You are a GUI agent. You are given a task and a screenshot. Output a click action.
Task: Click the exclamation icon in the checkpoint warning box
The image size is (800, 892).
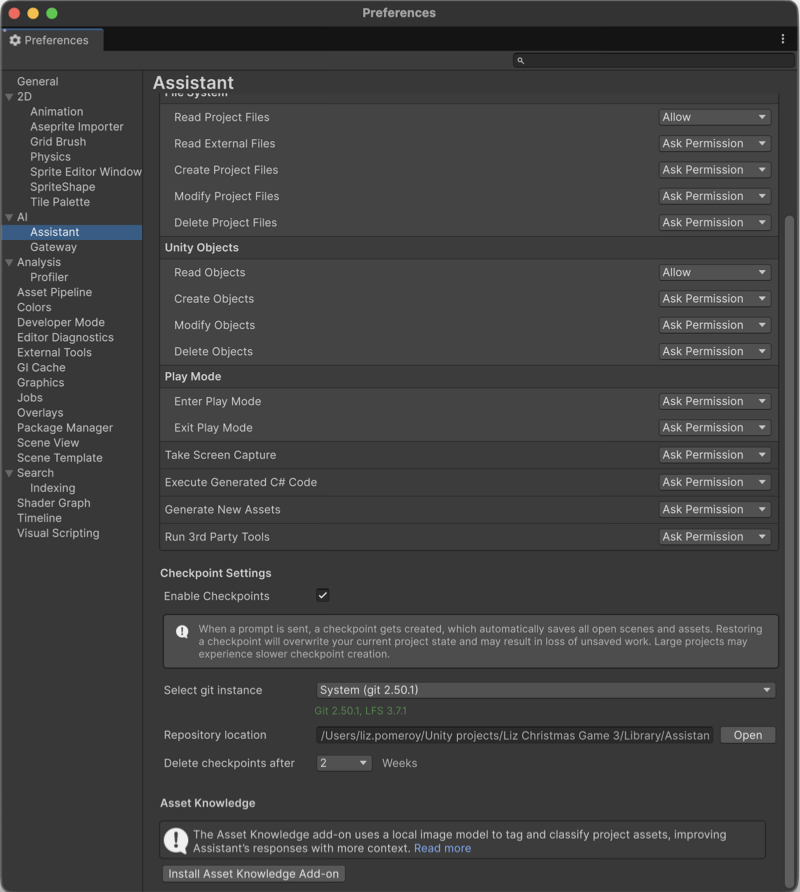pos(180,630)
